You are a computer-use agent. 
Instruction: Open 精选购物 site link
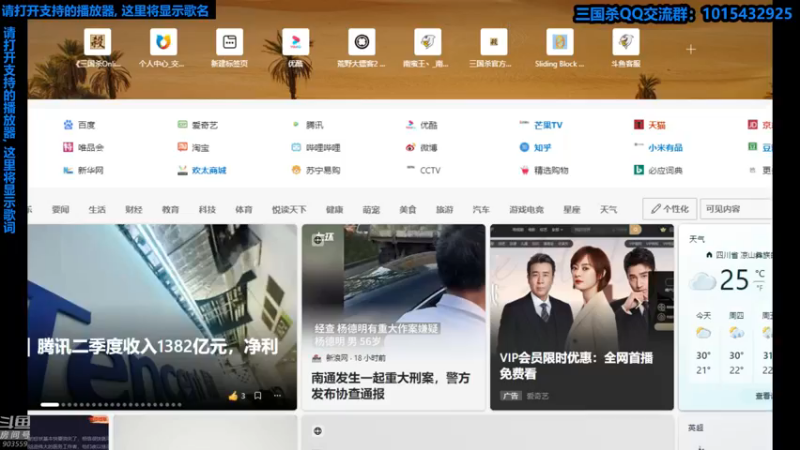(544, 170)
